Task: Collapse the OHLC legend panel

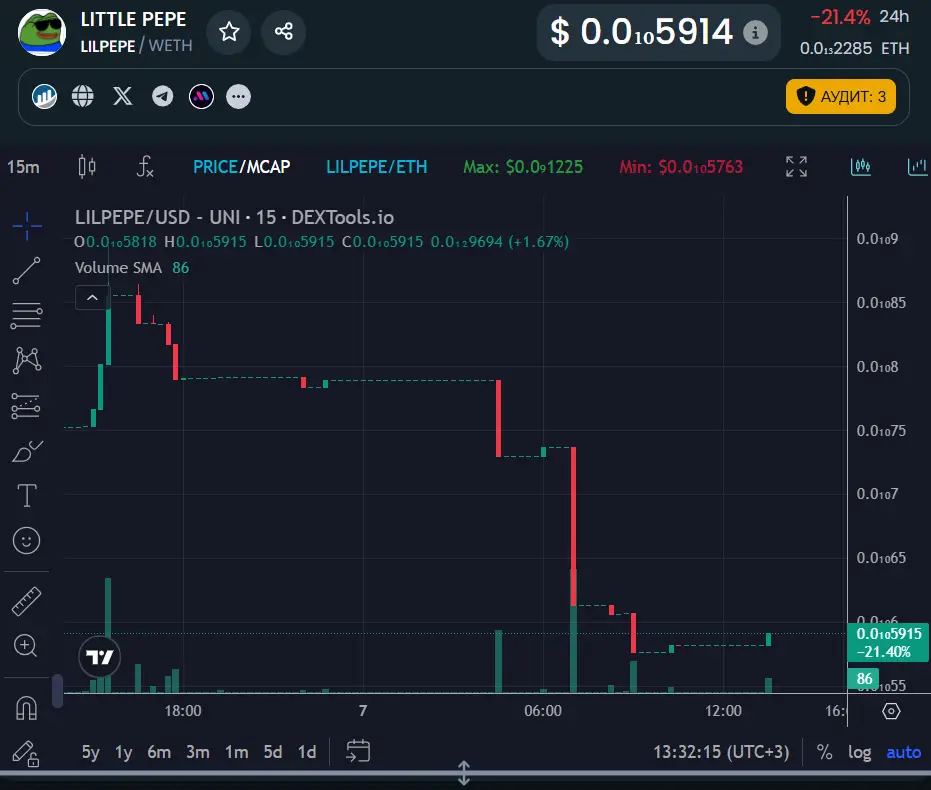Action: [92, 297]
